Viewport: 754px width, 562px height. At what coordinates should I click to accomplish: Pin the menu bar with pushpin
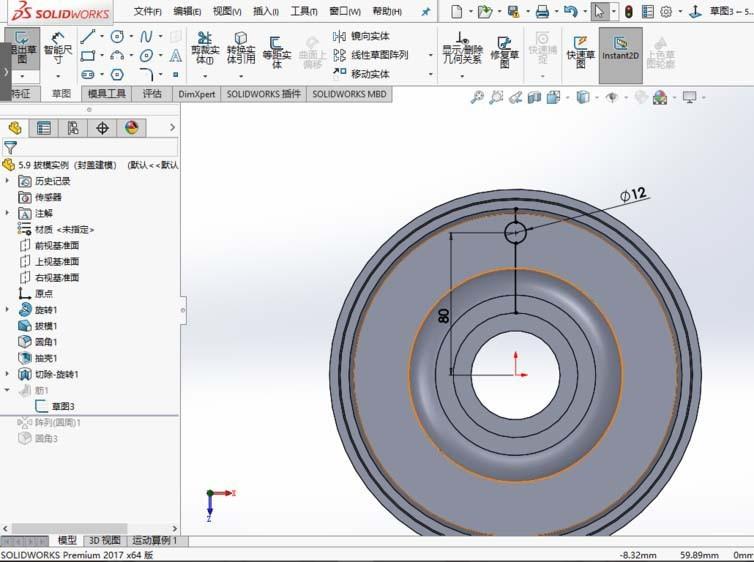click(425, 12)
